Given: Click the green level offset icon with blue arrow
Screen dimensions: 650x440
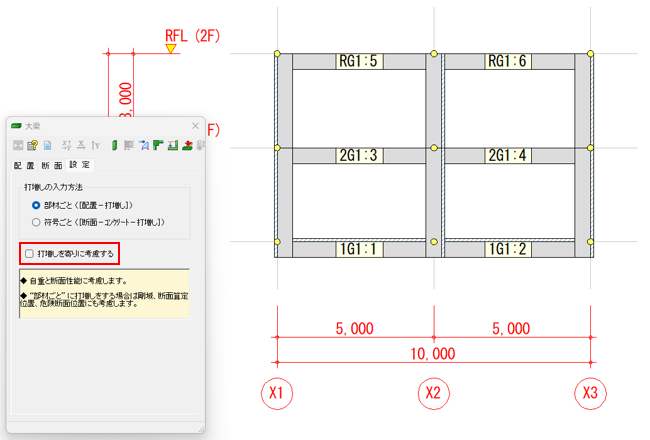Looking at the screenshot, I should [x=173, y=145].
